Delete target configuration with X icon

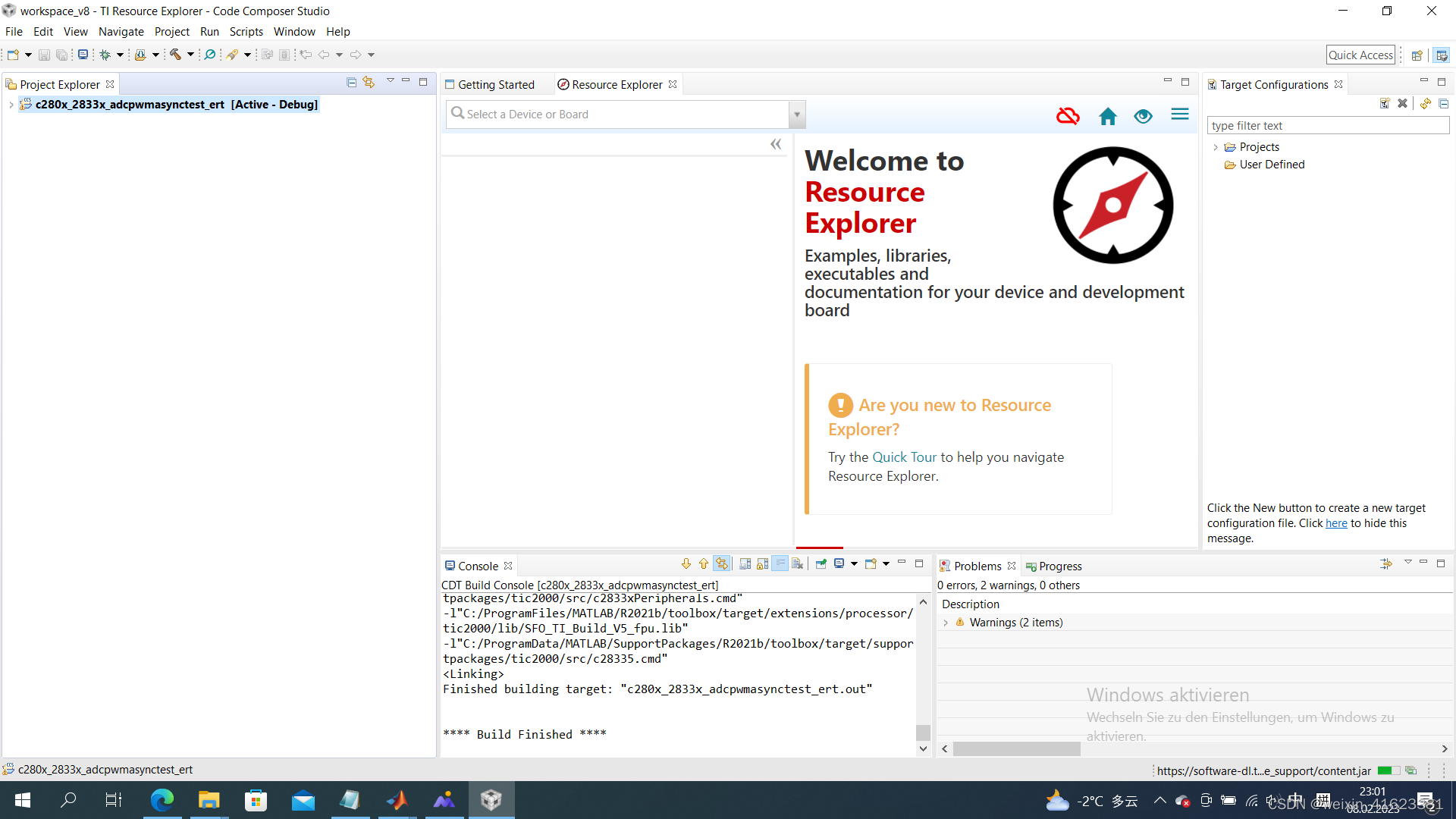[1402, 104]
